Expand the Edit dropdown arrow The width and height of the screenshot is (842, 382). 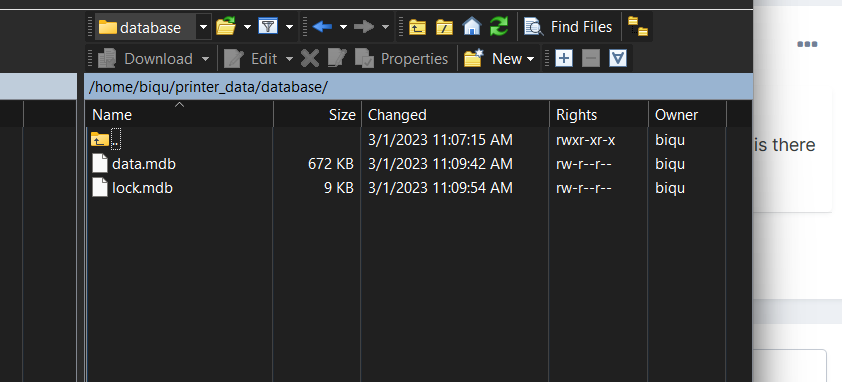[x=289, y=59]
